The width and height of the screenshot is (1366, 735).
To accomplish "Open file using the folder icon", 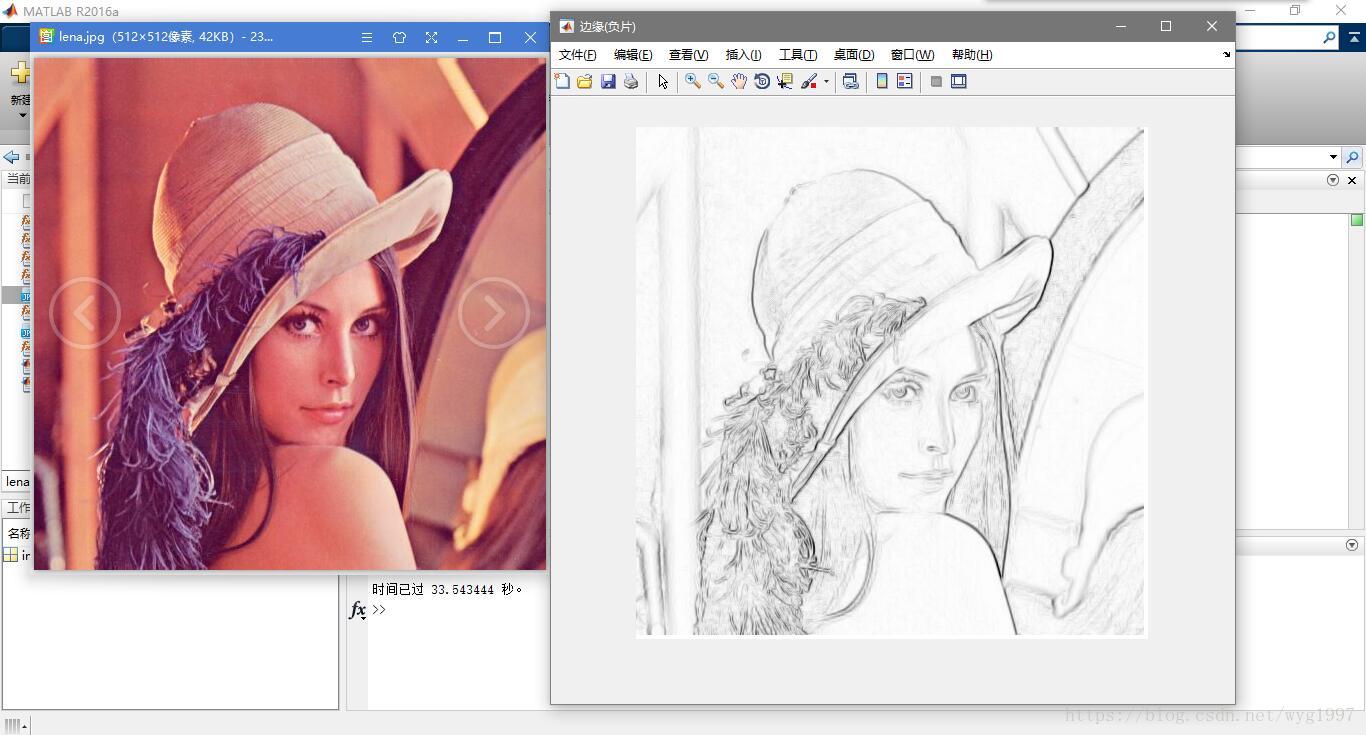I will coord(585,82).
